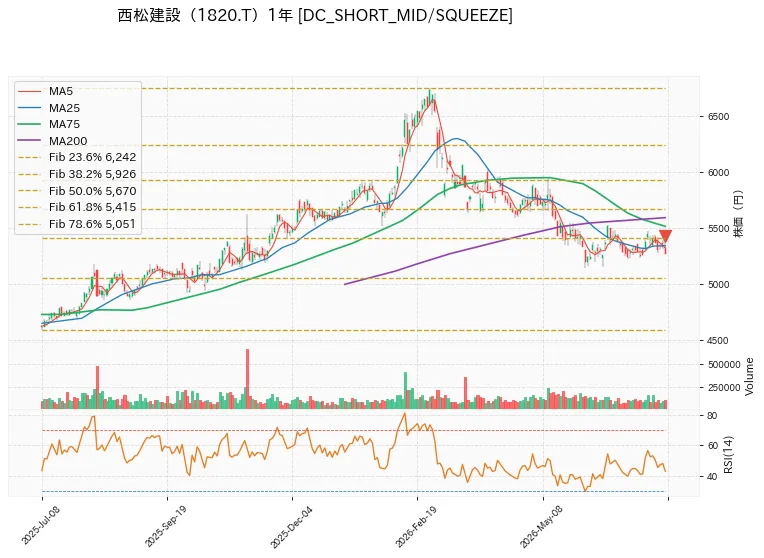764x558 pixels.
Task: Select the Fib 78.6% 5,051 legend item
Action: 77,224
